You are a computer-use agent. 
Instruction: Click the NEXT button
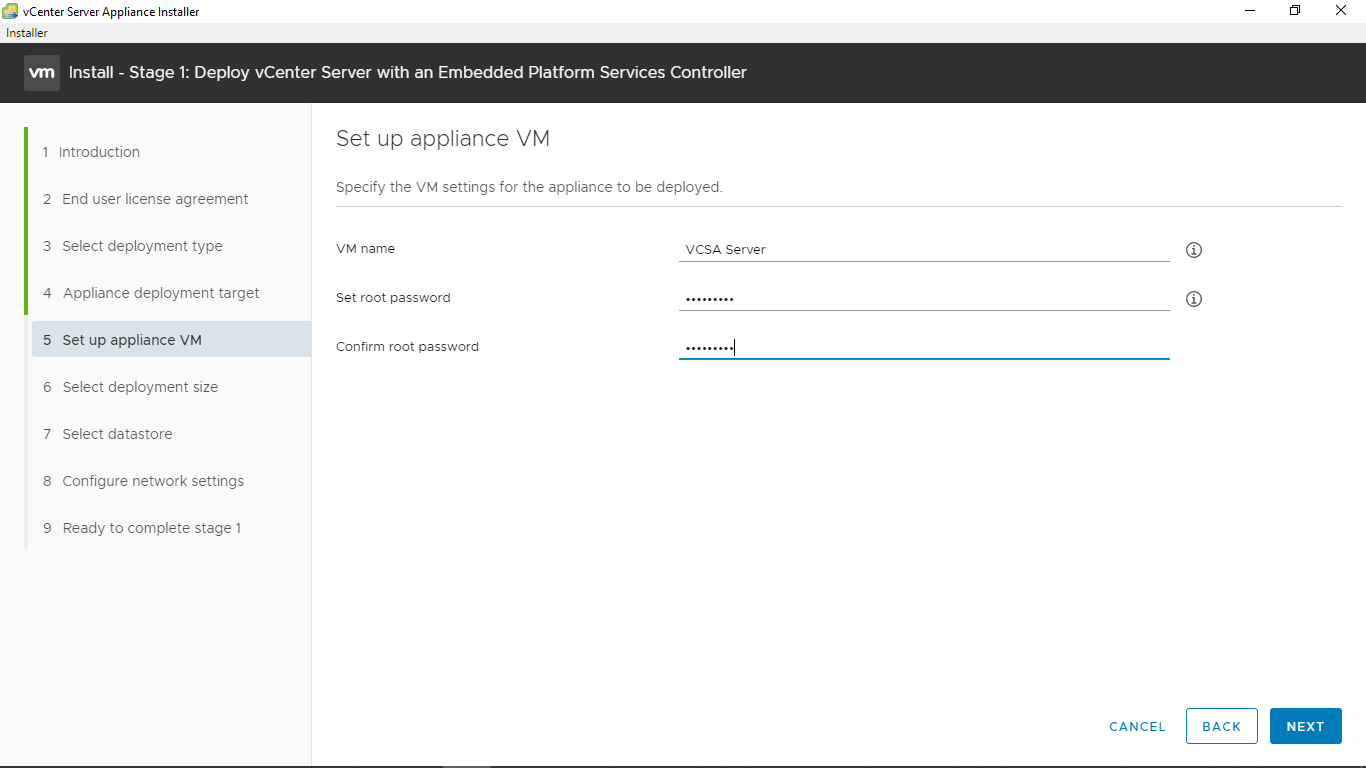tap(1305, 726)
